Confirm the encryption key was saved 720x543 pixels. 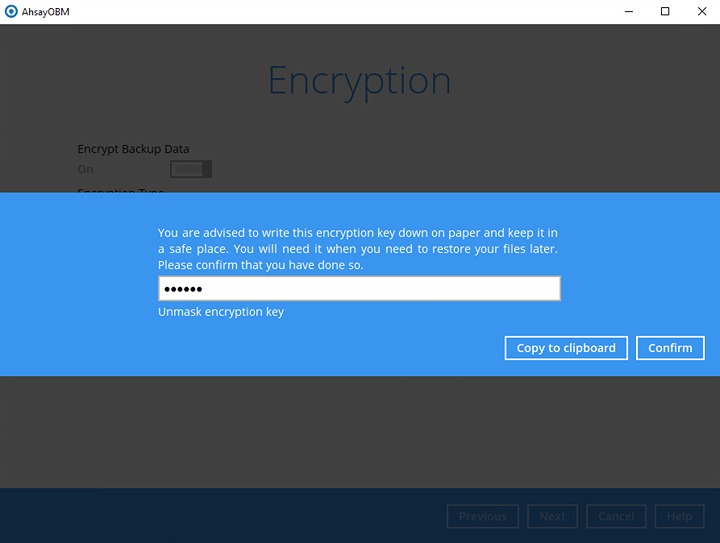pyautogui.click(x=670, y=348)
